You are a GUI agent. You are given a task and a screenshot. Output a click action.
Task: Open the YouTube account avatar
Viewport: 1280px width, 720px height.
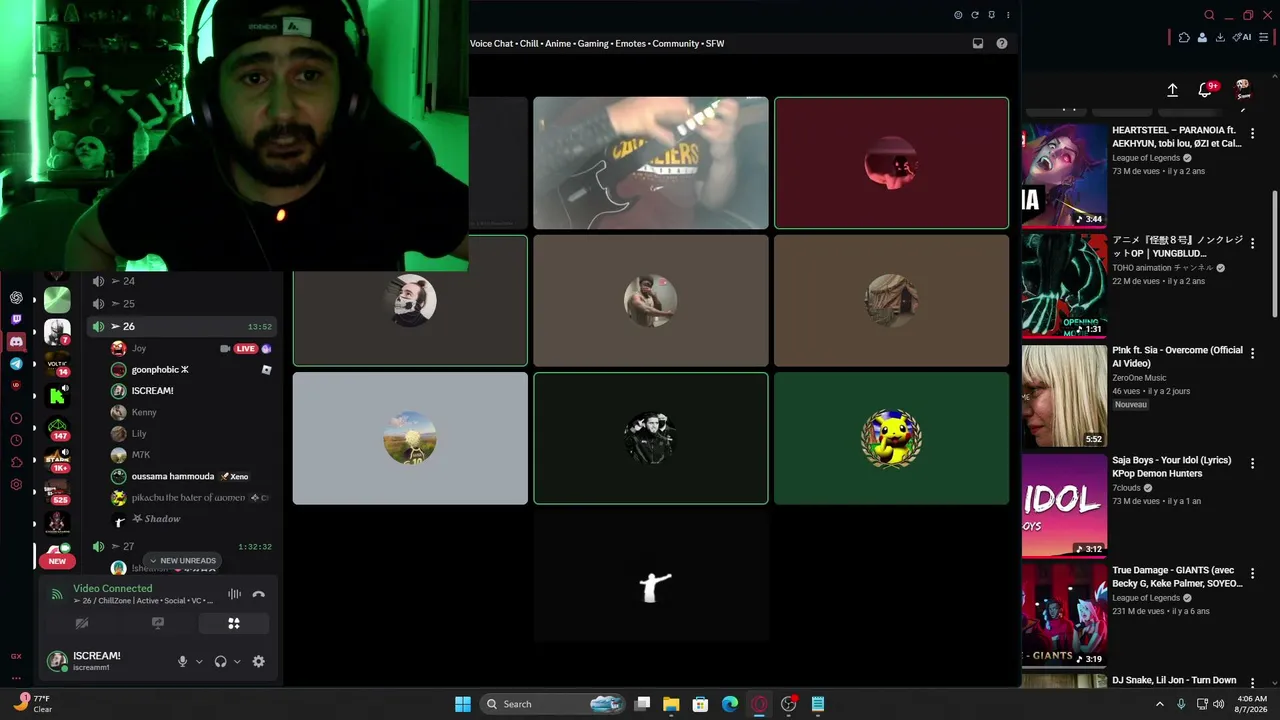(x=1243, y=90)
